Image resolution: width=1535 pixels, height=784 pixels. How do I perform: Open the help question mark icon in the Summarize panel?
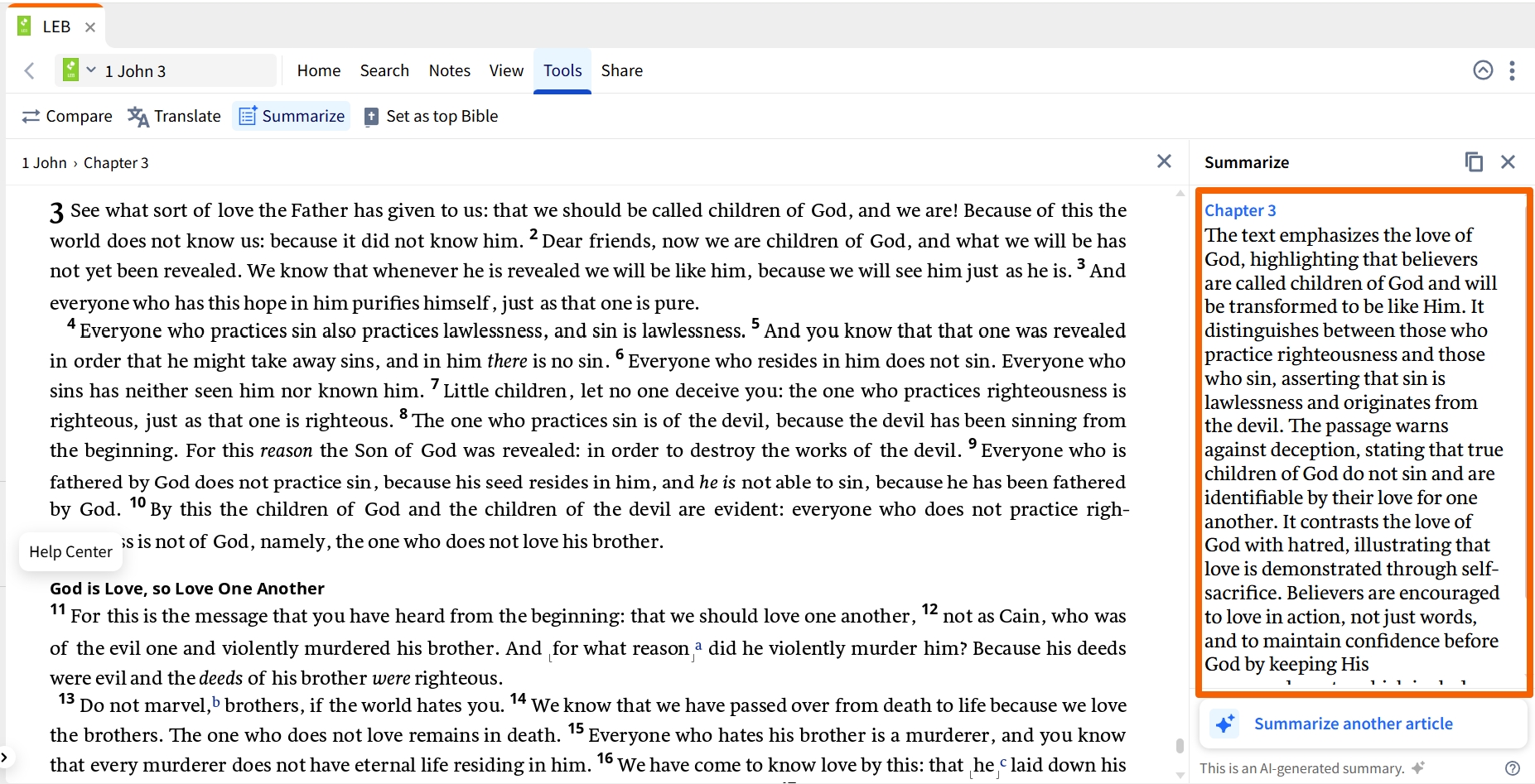(1513, 768)
